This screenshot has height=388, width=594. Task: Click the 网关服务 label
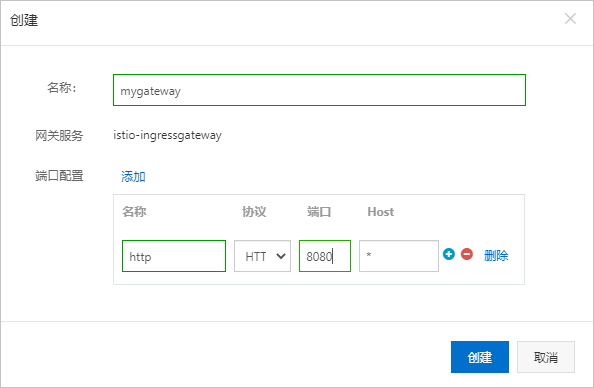point(59,135)
